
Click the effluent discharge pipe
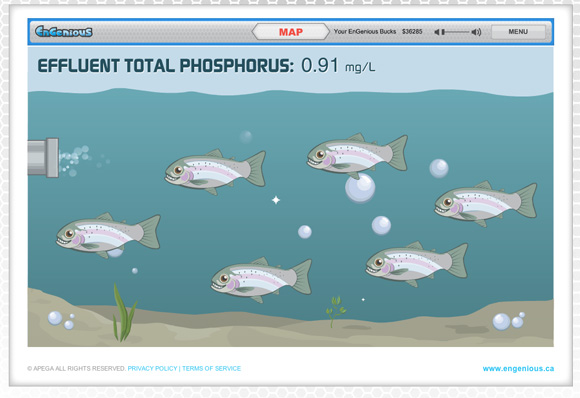43,158
